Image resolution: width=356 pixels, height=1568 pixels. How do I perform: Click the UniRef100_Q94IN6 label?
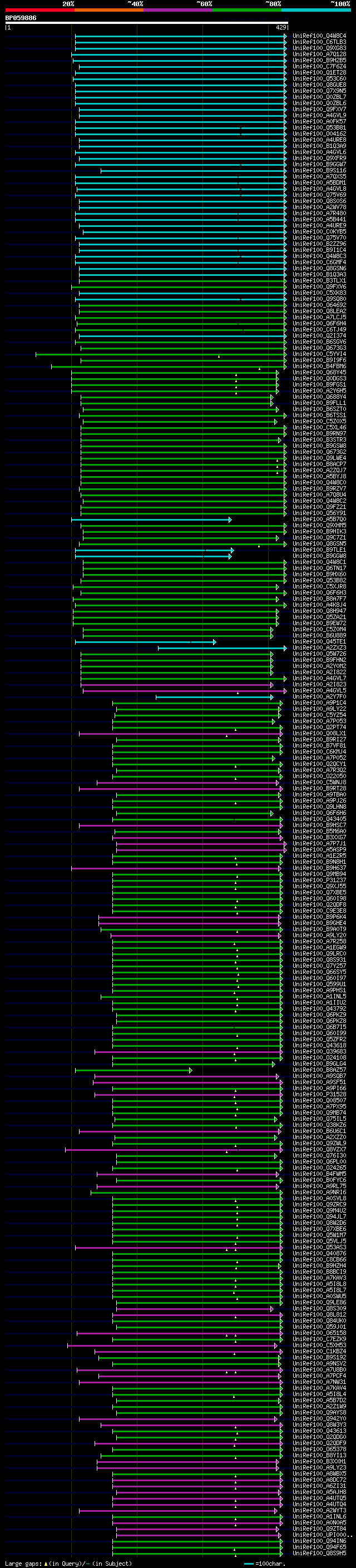point(319,1541)
